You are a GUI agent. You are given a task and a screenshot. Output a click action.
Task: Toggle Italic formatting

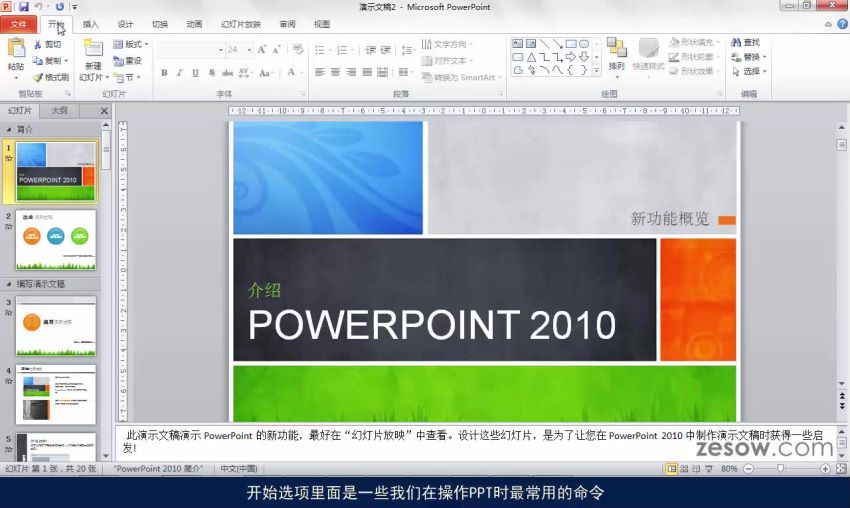point(179,73)
